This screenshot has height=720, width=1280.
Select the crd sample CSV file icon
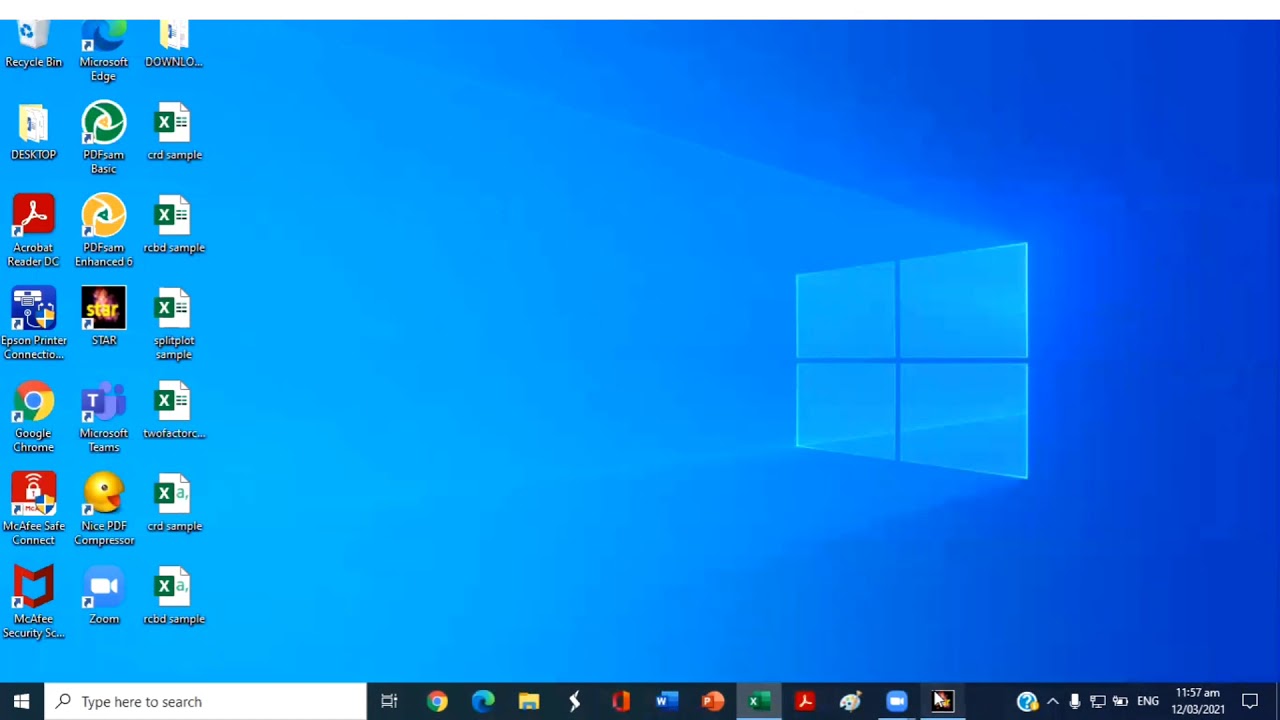coord(173,504)
